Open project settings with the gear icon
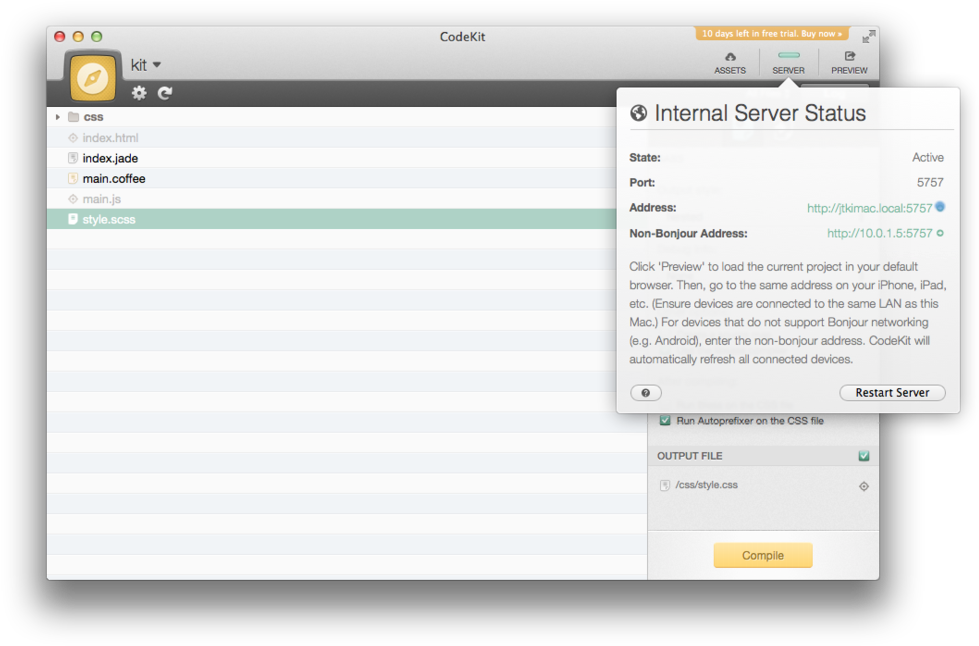Viewport: 979px width, 646px height. tap(138, 92)
